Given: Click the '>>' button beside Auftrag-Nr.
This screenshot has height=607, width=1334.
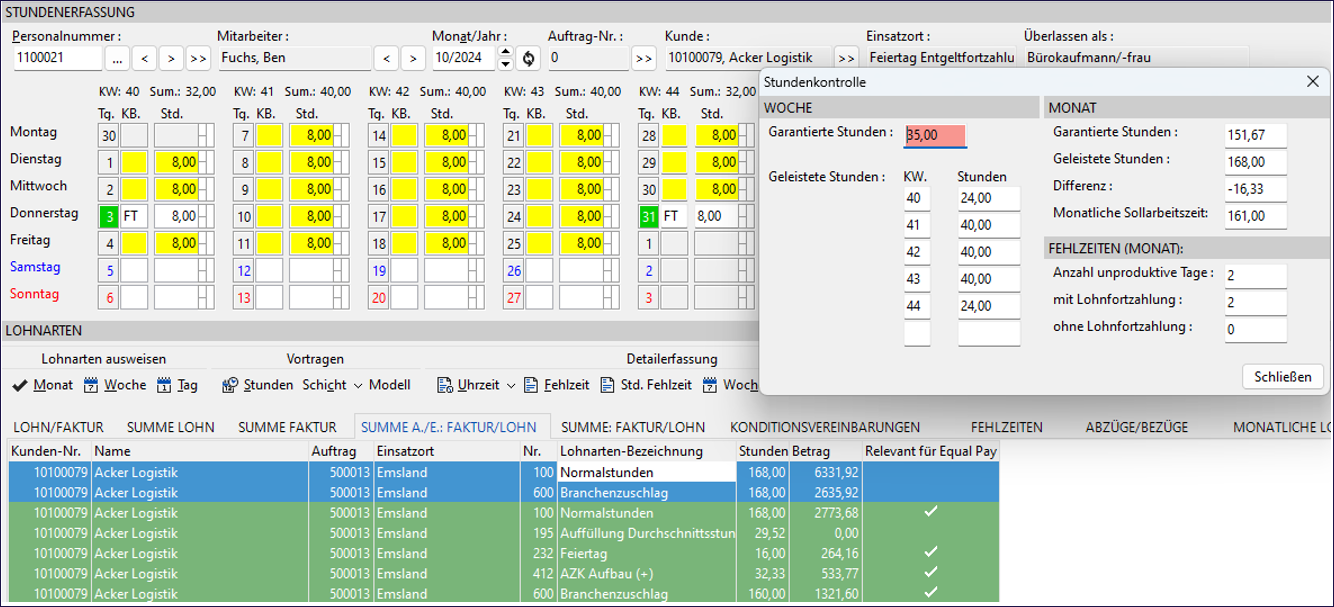Looking at the screenshot, I should (644, 58).
